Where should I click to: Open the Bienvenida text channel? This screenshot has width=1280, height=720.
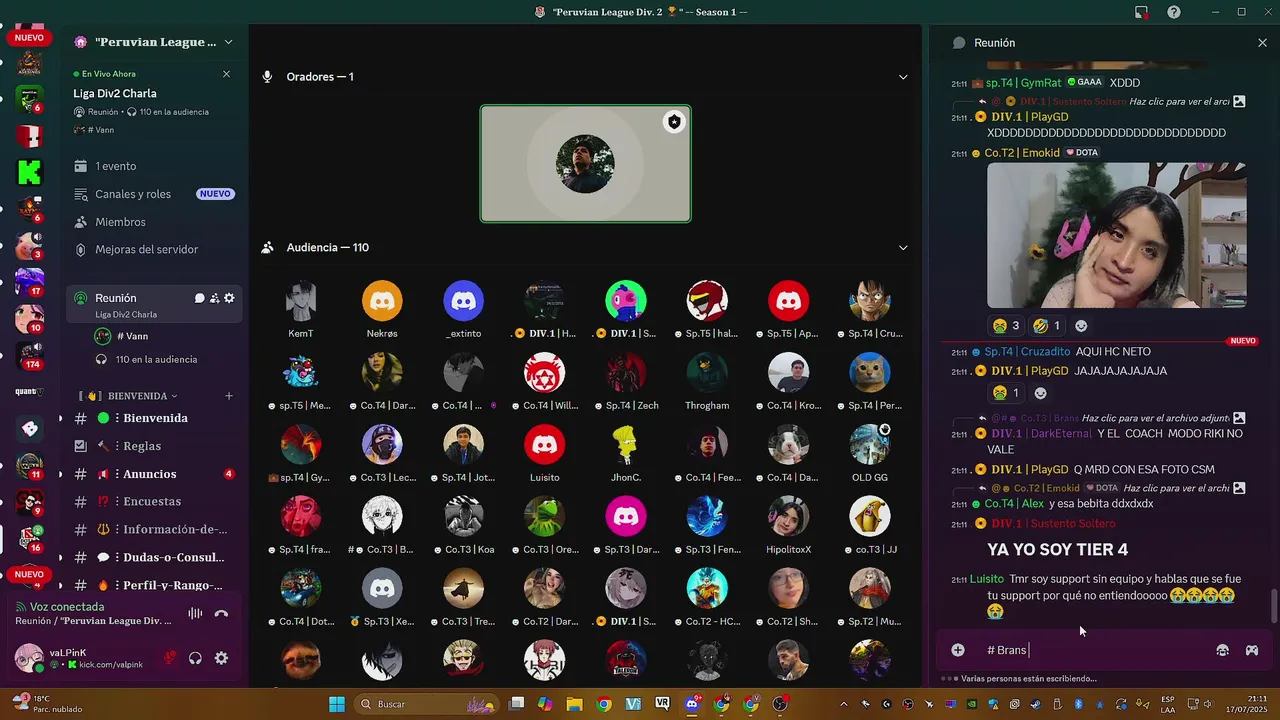click(153, 418)
